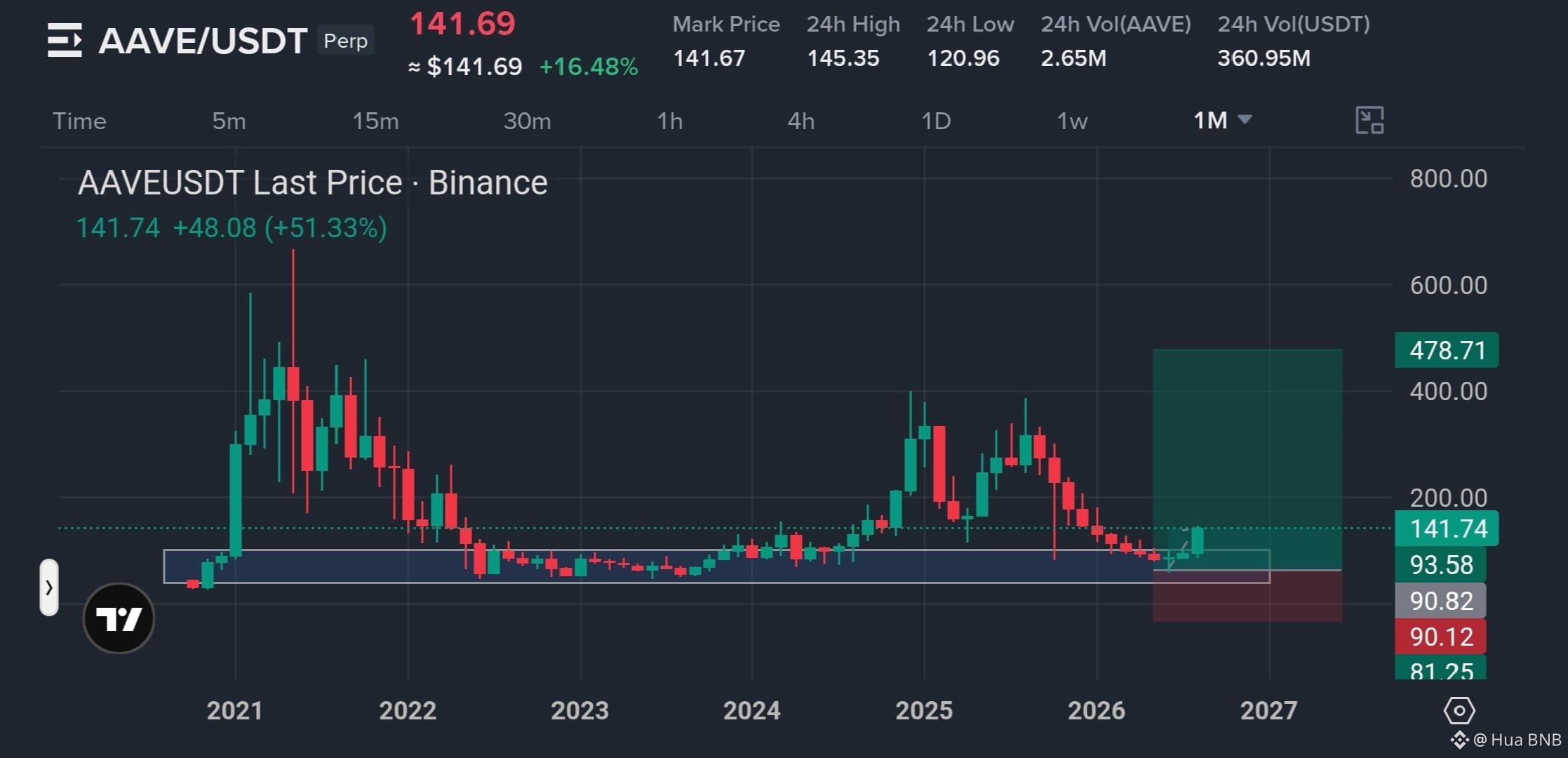Switch to the 5m interval
The width and height of the screenshot is (1568, 758).
229,121
